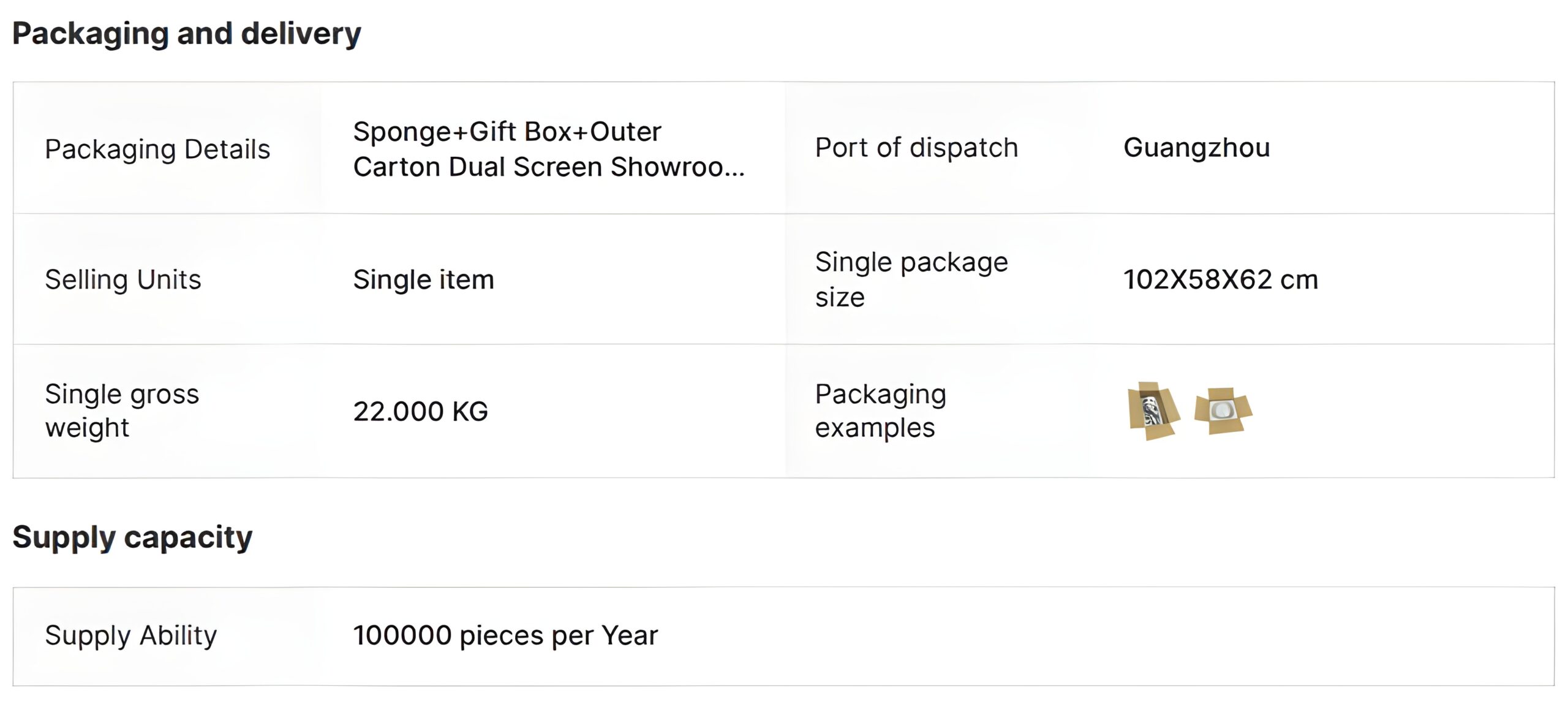This screenshot has width=1568, height=701.
Task: Click the Single gross weight label
Action: pyautogui.click(x=122, y=411)
